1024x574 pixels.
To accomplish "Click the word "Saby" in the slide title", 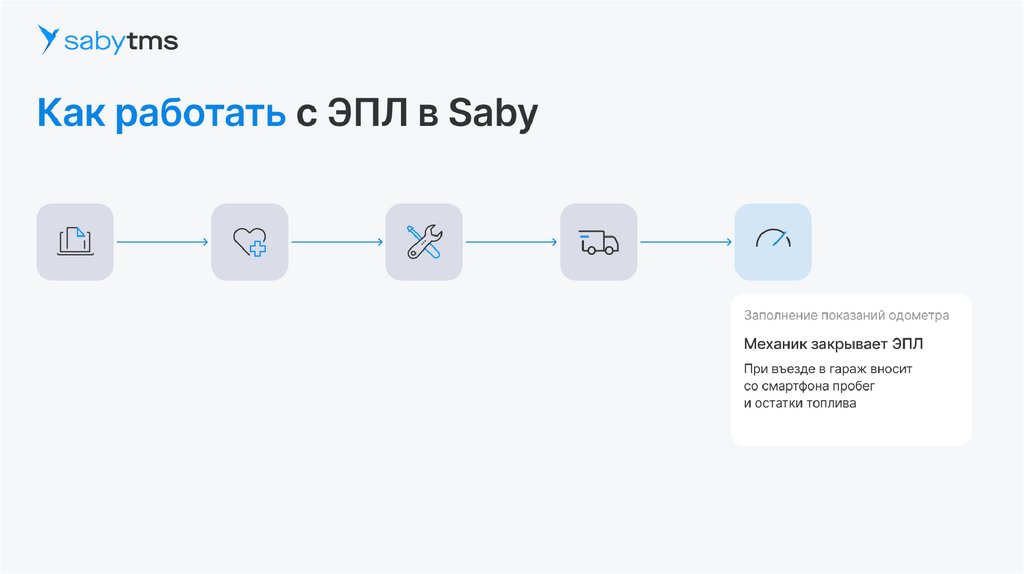I will coord(493,113).
